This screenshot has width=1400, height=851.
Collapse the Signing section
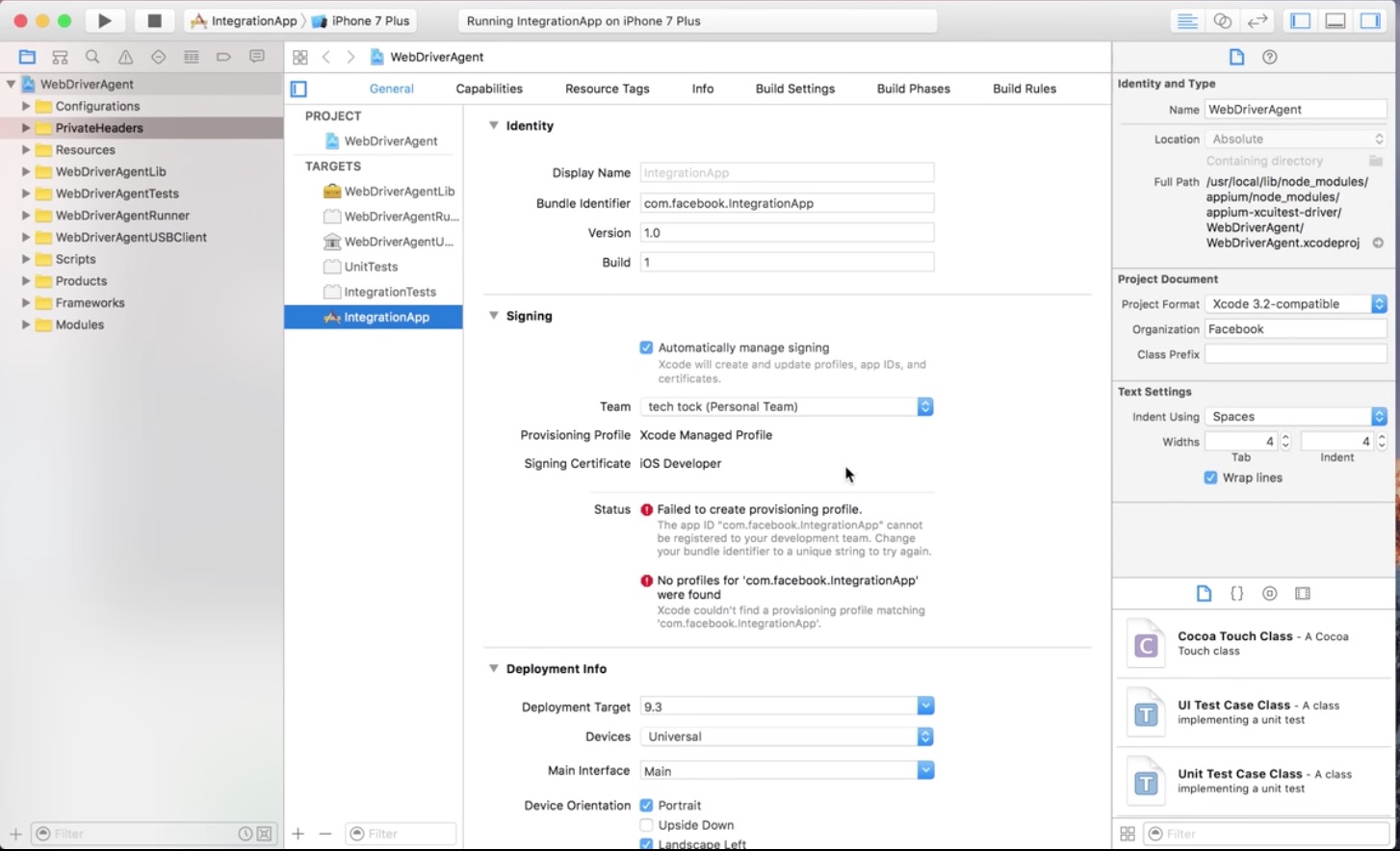(494, 315)
